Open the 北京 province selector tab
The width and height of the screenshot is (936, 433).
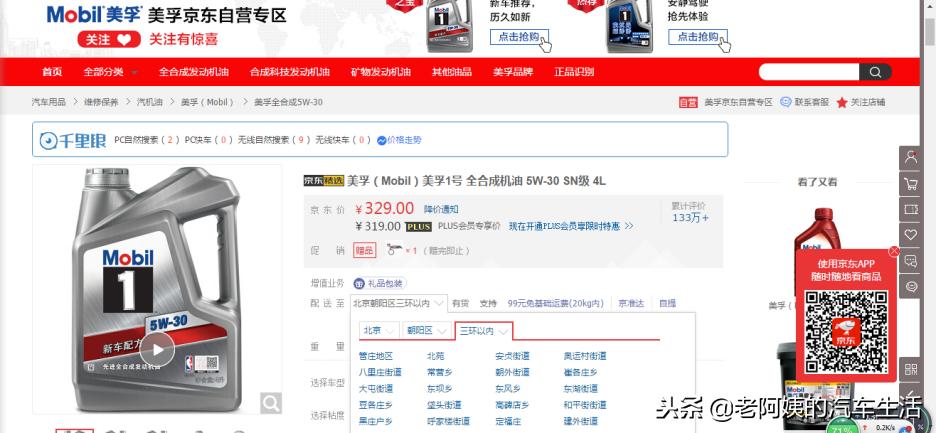click(380, 330)
